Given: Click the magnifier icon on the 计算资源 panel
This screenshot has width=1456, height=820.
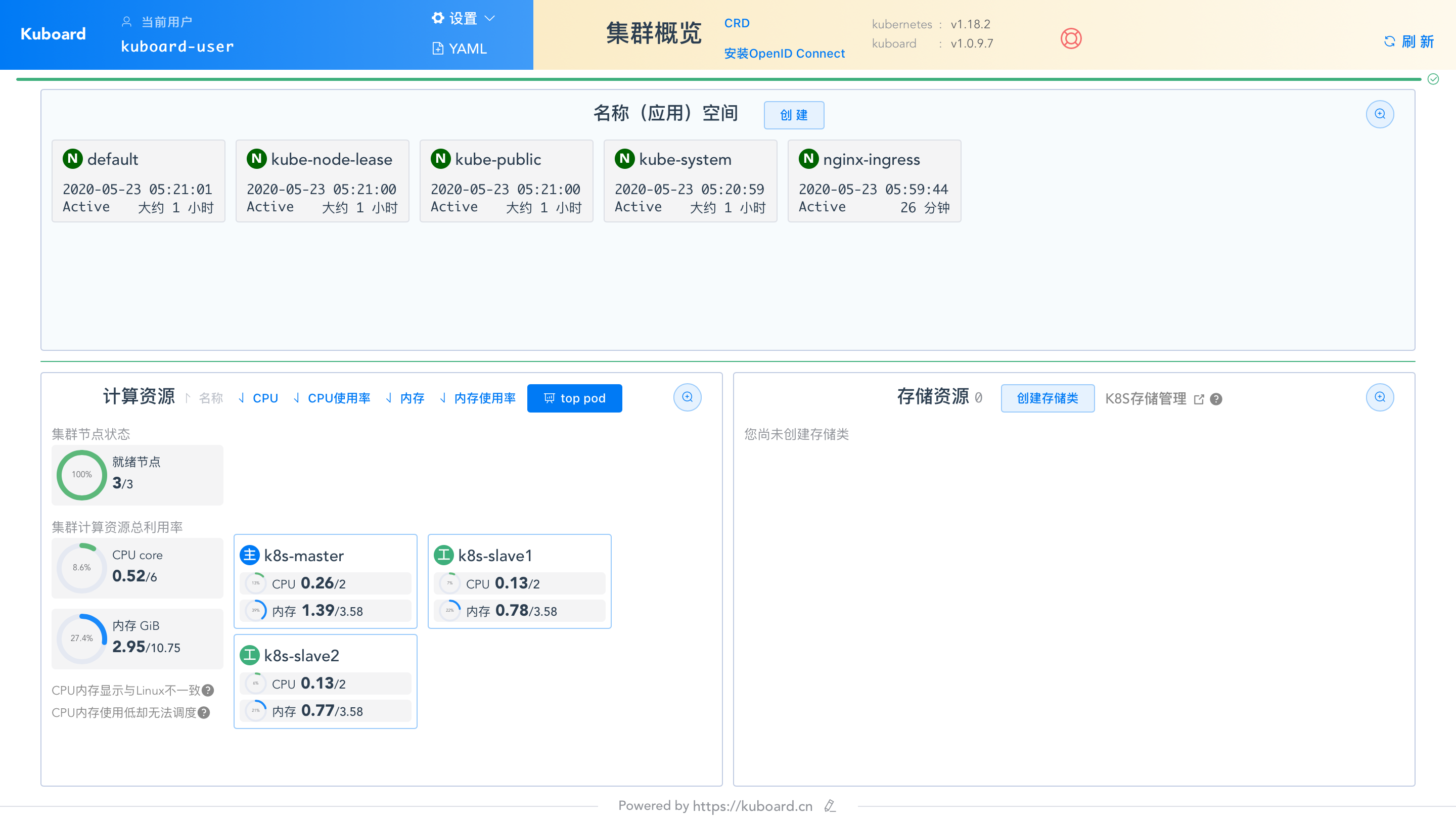Looking at the screenshot, I should click(x=687, y=397).
